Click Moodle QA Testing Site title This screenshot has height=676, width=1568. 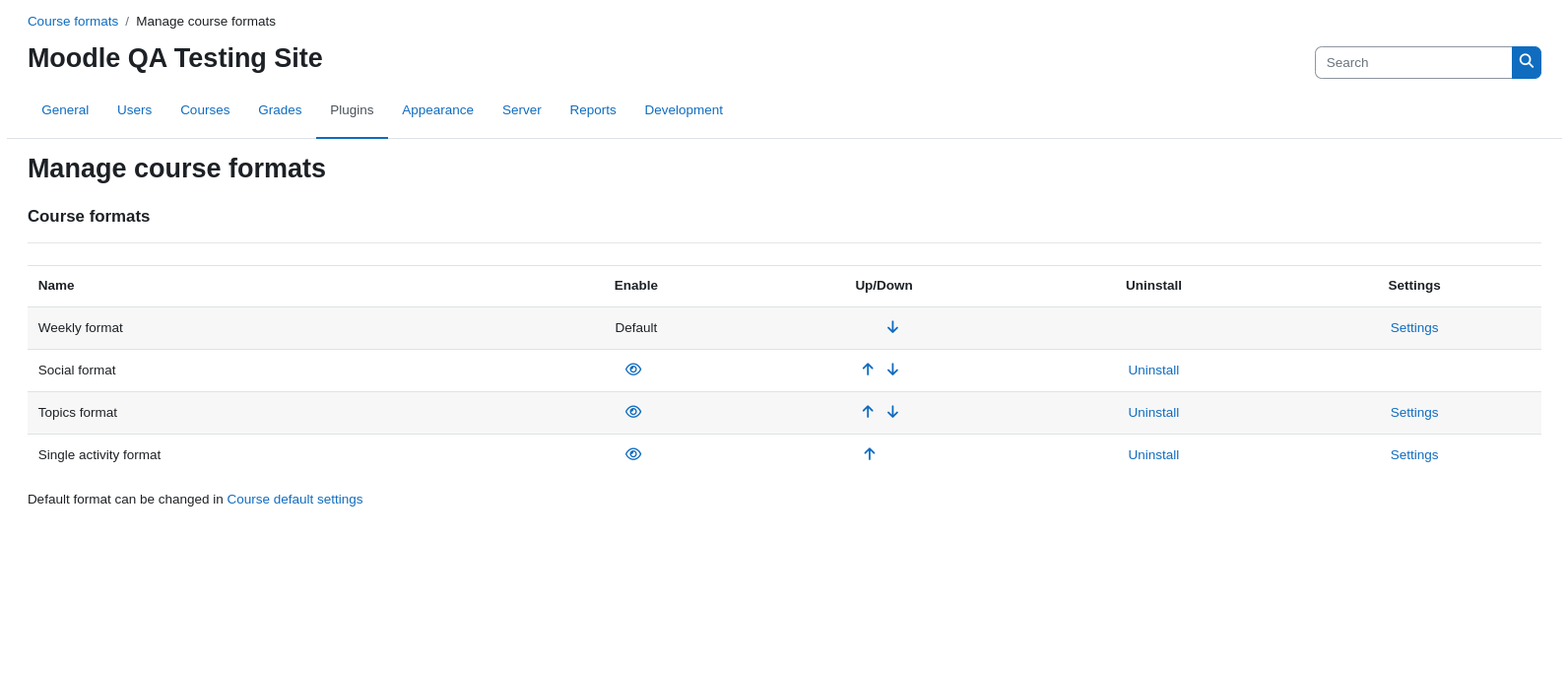pyautogui.click(x=175, y=58)
